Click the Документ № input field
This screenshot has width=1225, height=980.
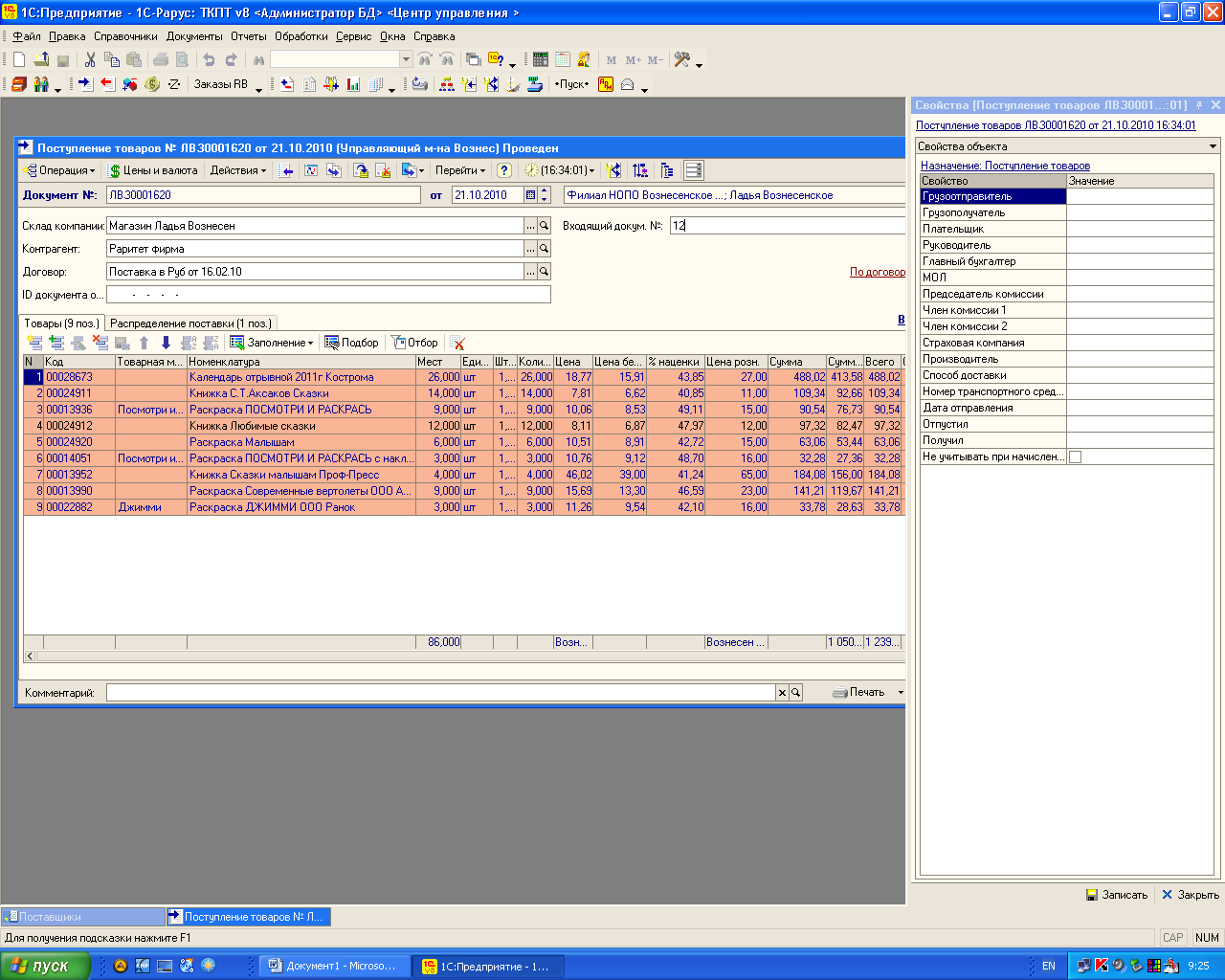(263, 195)
